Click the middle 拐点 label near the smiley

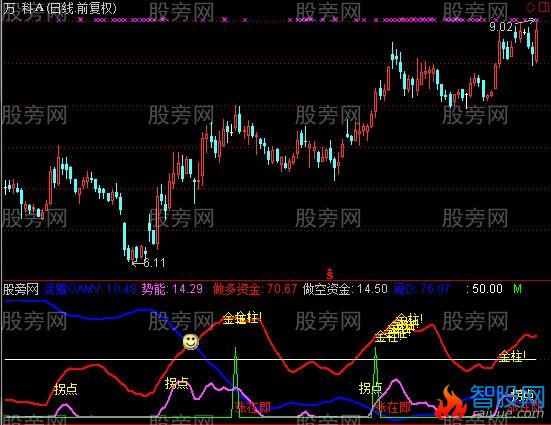pyautogui.click(x=177, y=383)
